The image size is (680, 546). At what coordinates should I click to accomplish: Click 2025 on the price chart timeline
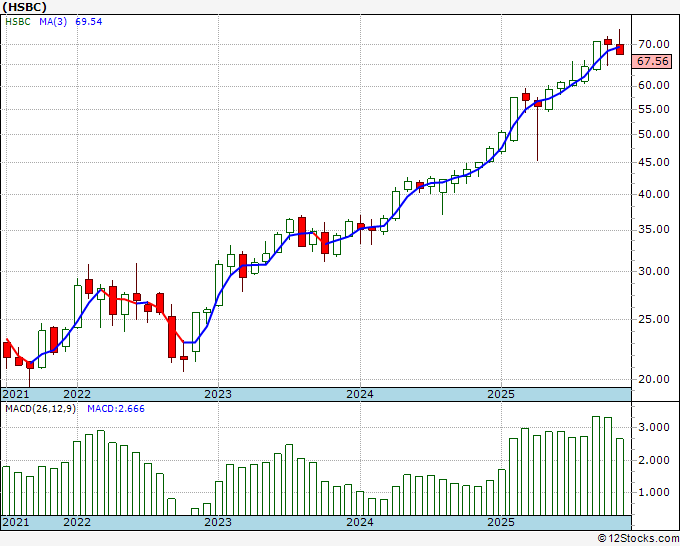(x=501, y=394)
